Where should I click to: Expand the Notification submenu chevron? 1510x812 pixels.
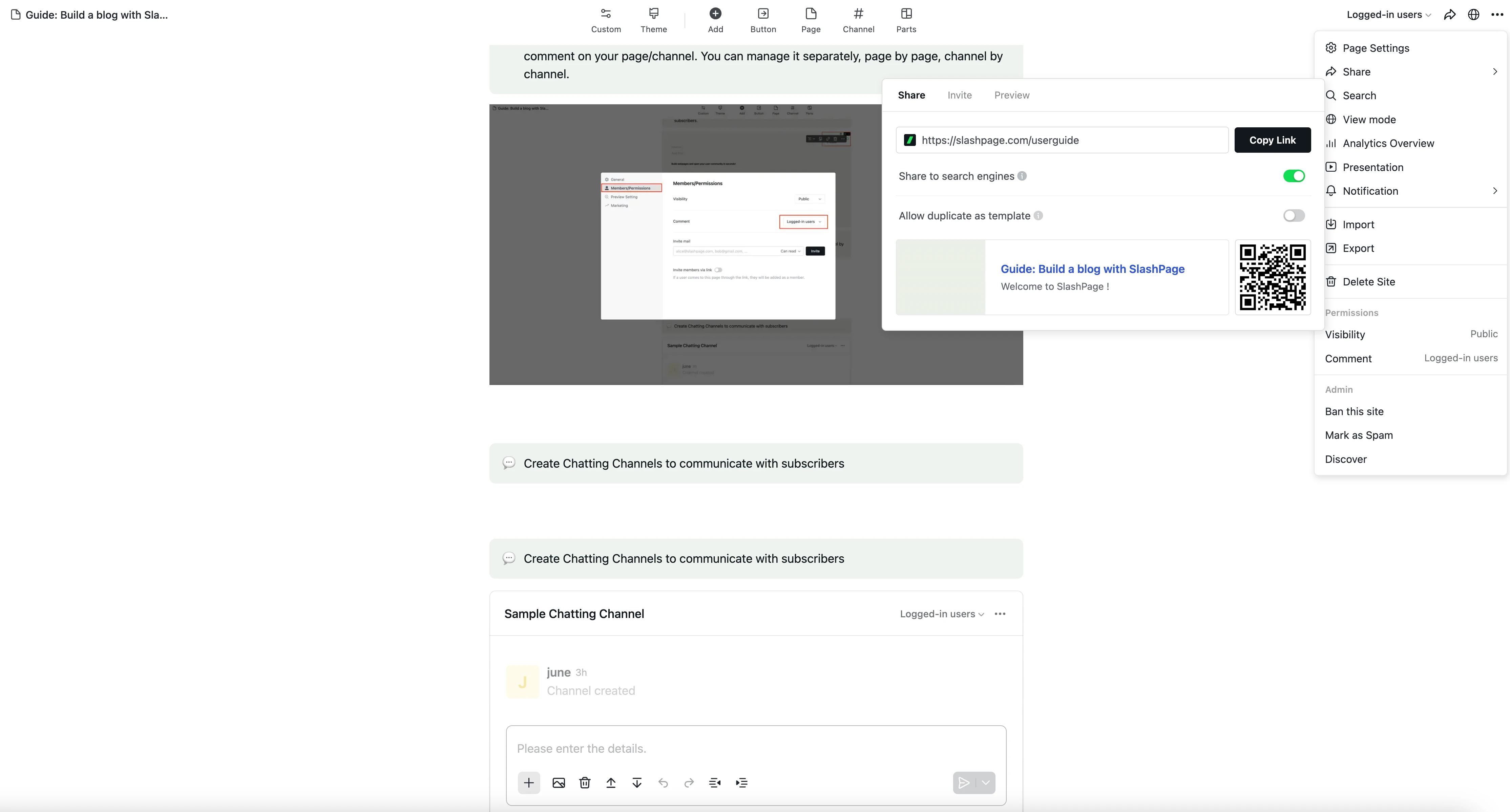click(x=1495, y=190)
